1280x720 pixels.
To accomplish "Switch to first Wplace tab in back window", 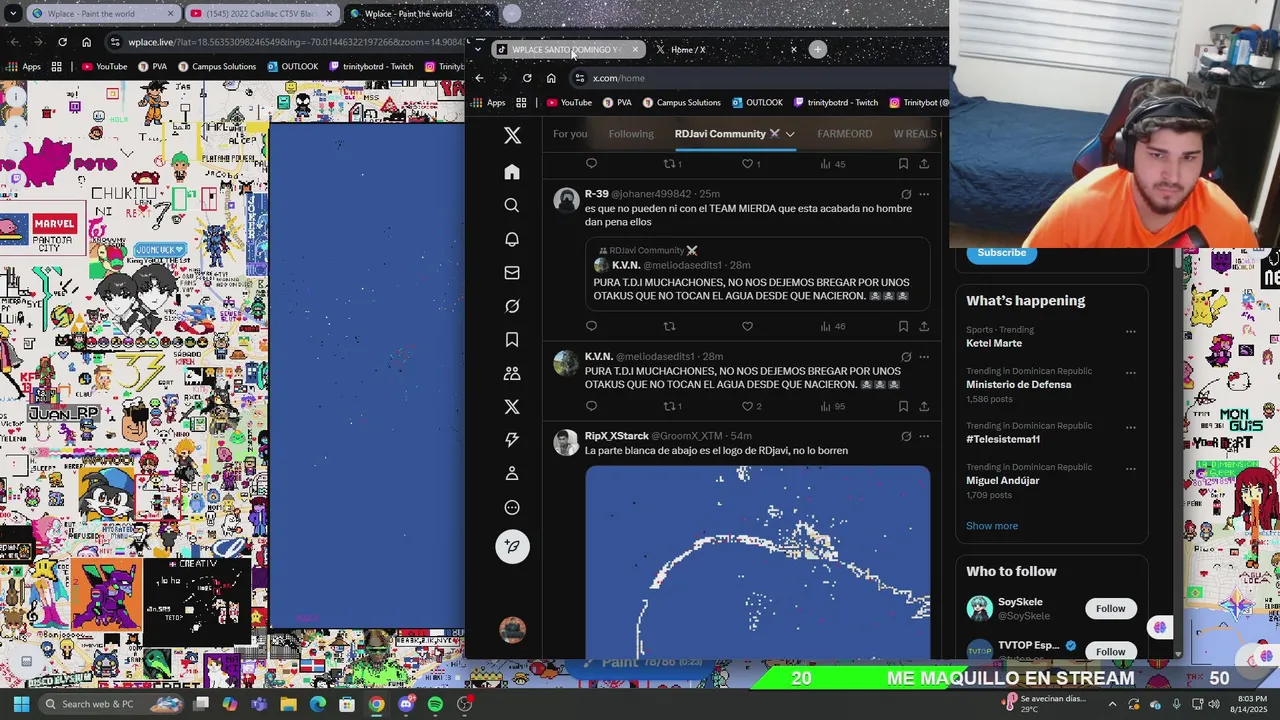I will 101,14.
